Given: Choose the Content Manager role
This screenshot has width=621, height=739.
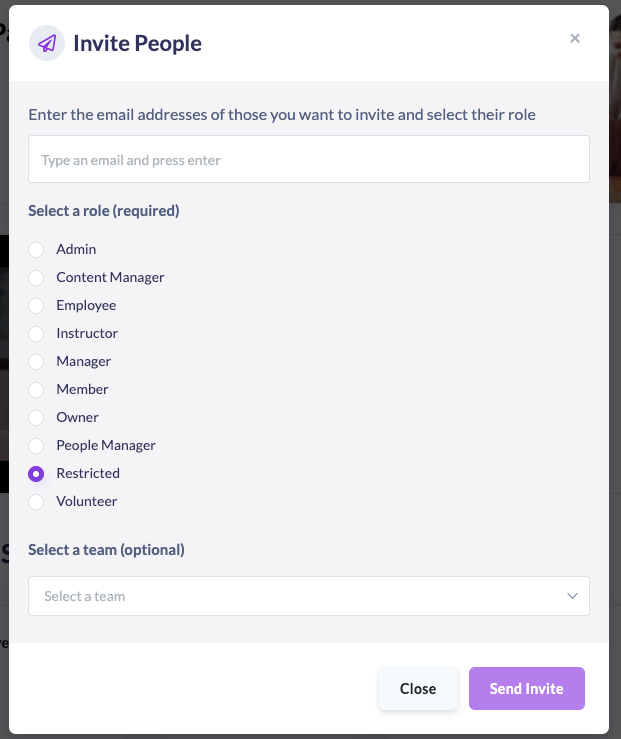Looking at the screenshot, I should (36, 277).
